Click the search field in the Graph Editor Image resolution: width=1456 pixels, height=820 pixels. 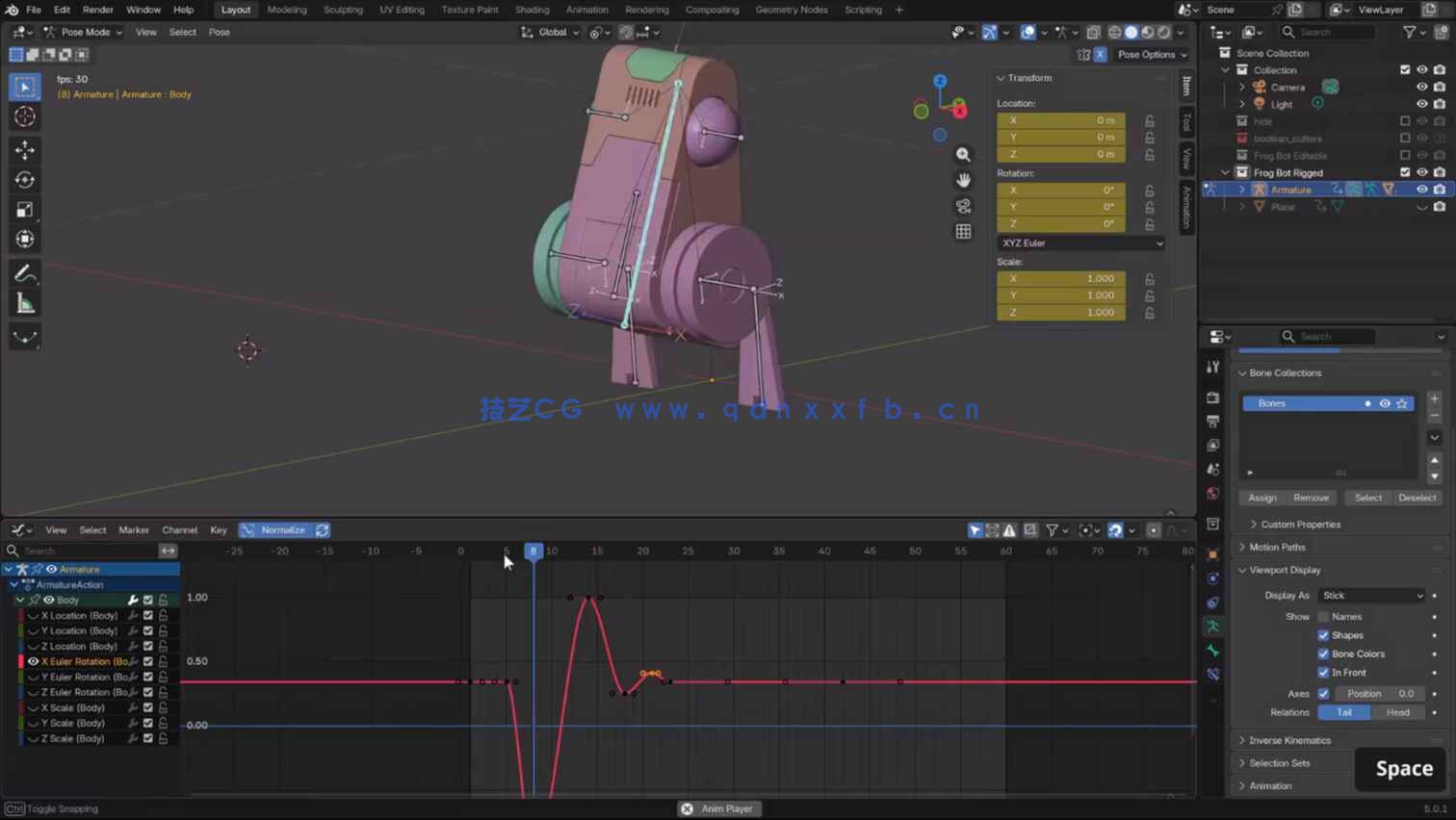(x=87, y=551)
